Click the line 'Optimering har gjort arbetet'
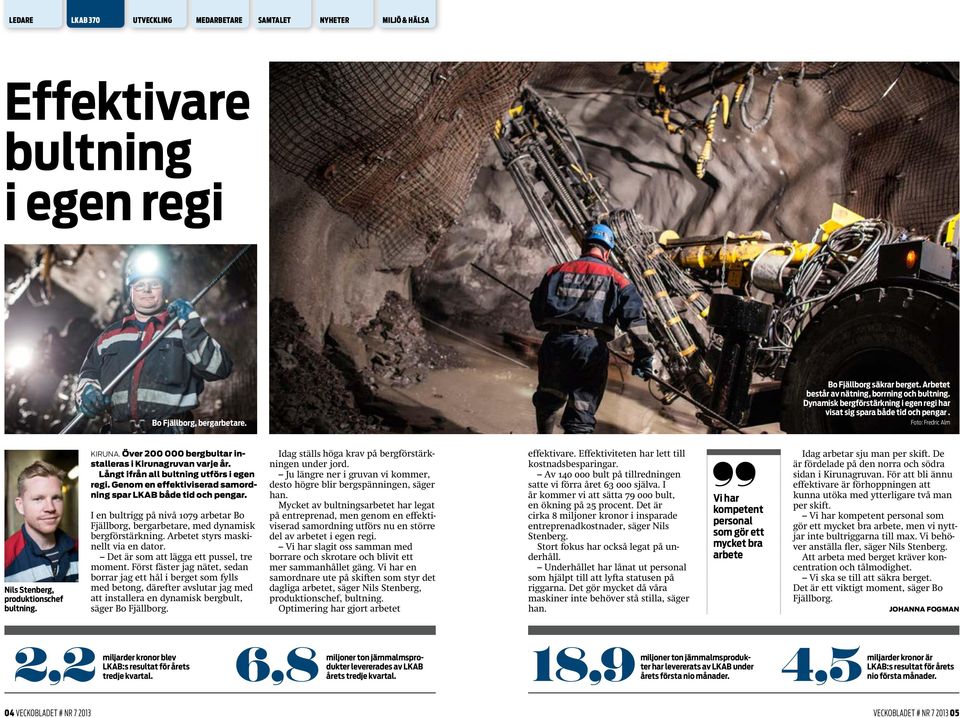This screenshot has height=718, width=960. [x=339, y=608]
